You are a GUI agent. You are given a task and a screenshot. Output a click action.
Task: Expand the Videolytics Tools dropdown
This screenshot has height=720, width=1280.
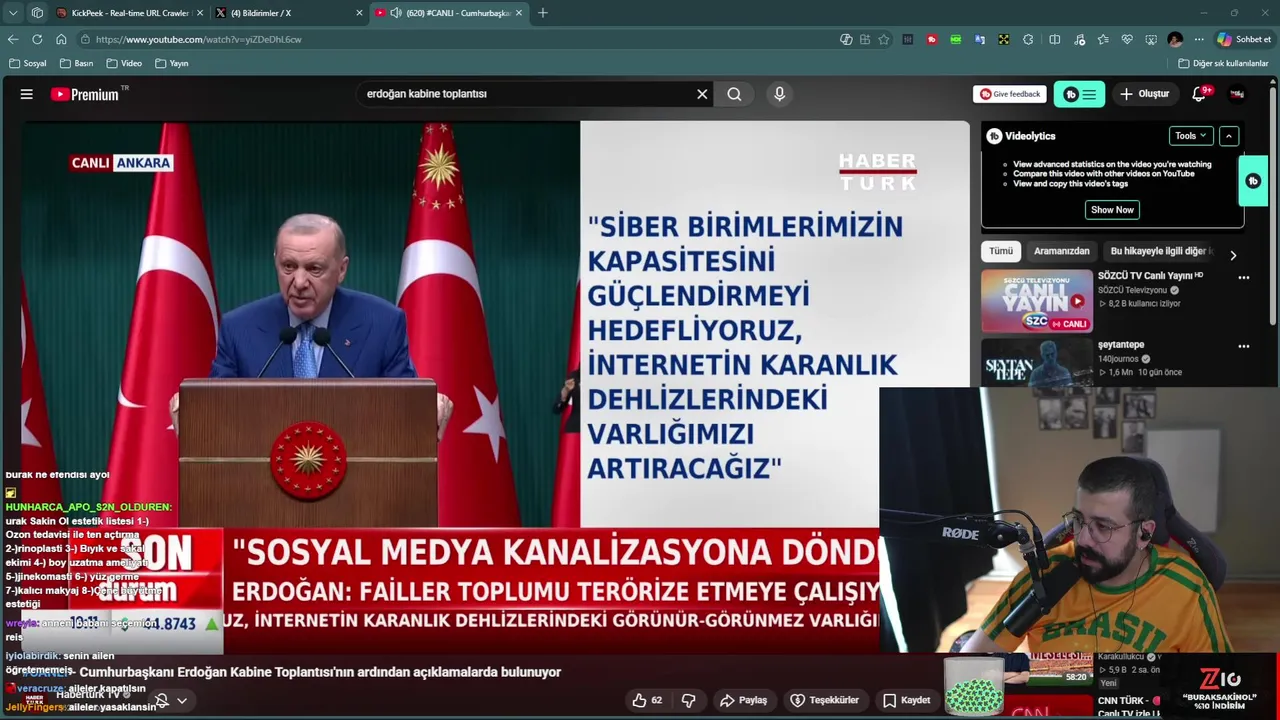[x=1191, y=136]
